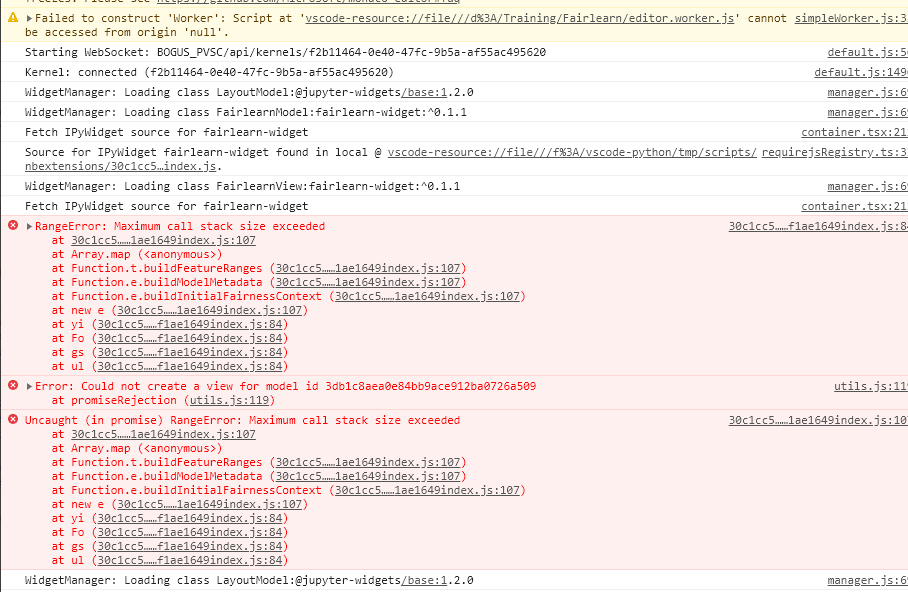The image size is (908, 592).
Task: Open requirejsRegistry.ts source link
Action: click(x=834, y=152)
